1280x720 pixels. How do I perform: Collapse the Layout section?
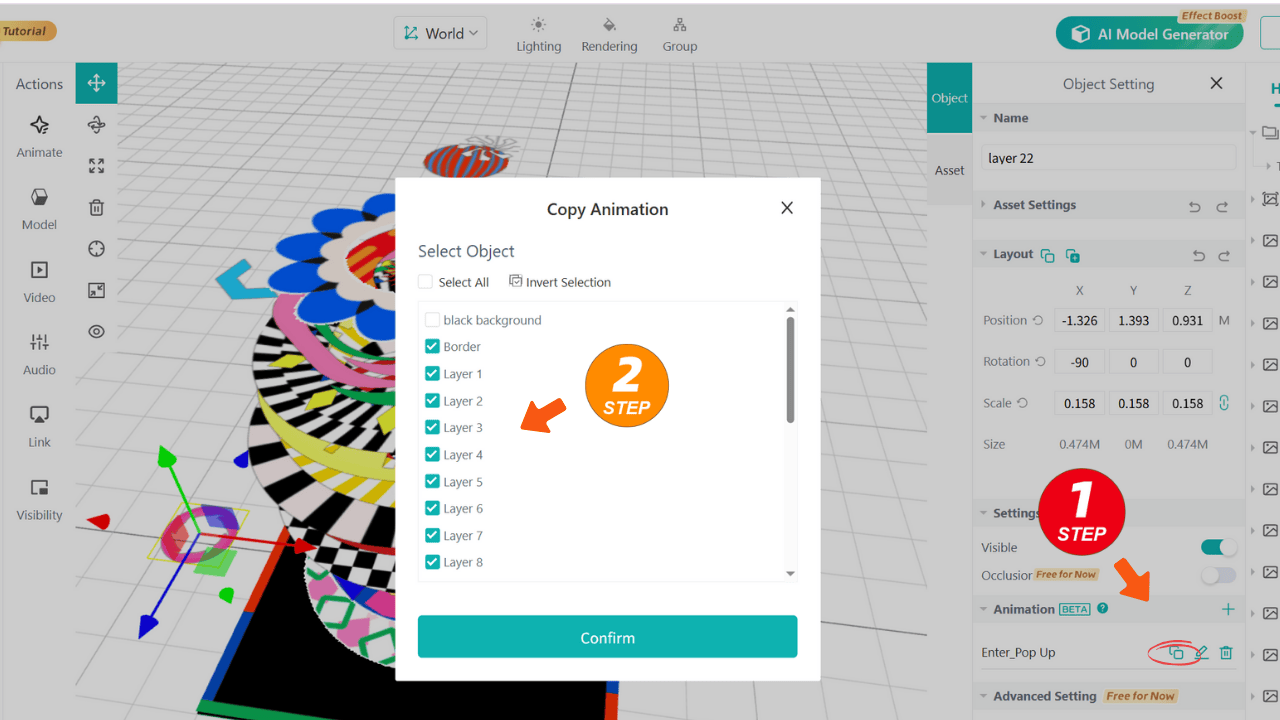point(982,253)
